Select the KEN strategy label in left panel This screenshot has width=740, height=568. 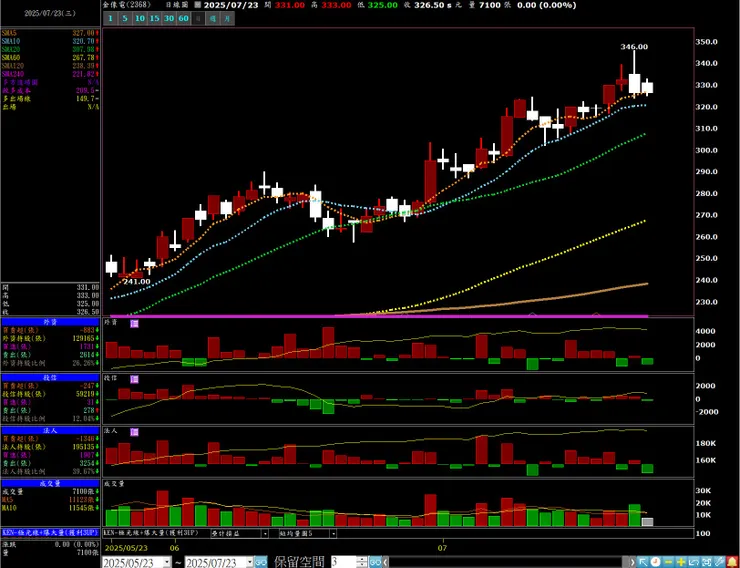(x=50, y=533)
